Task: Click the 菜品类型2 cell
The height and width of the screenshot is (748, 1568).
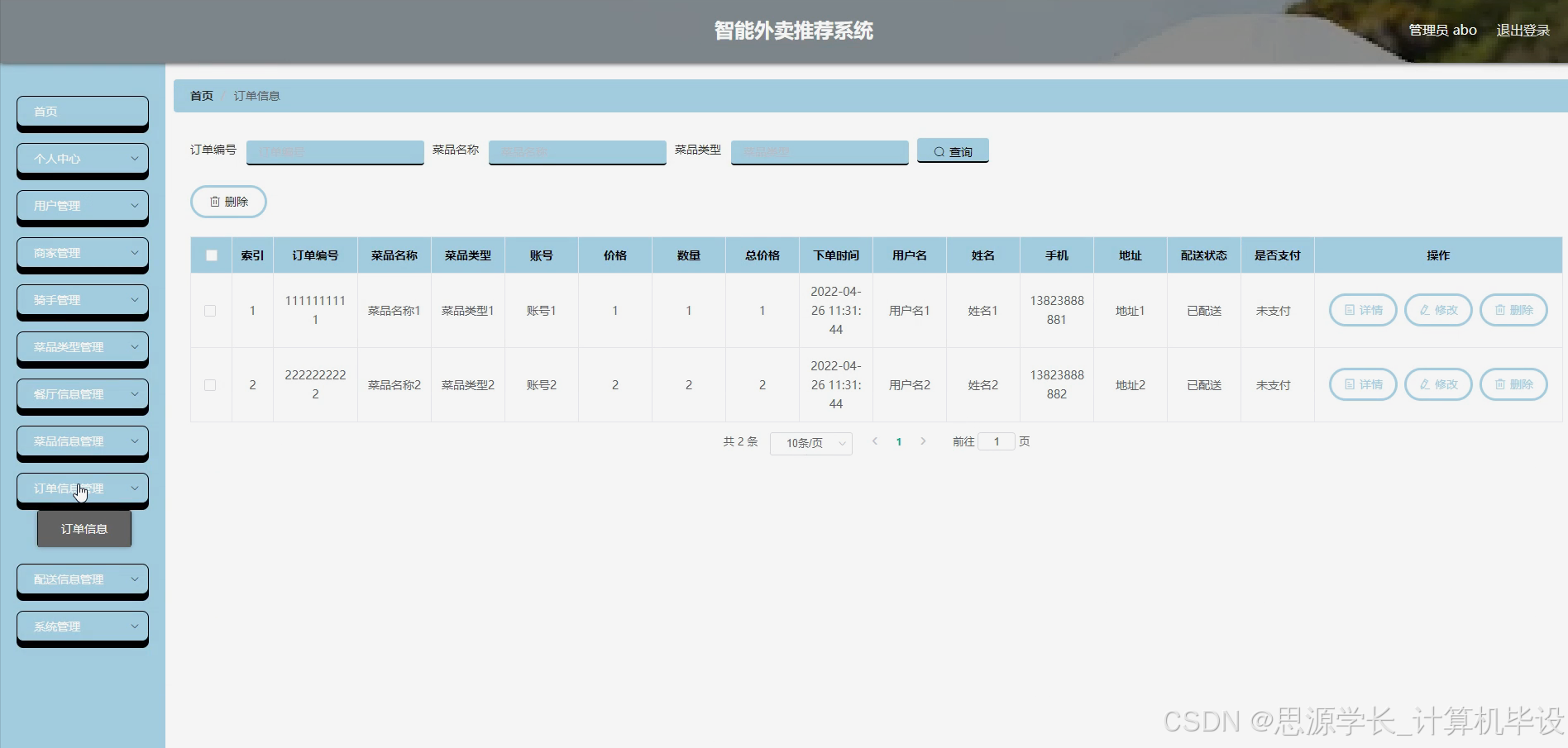Action: coord(468,385)
